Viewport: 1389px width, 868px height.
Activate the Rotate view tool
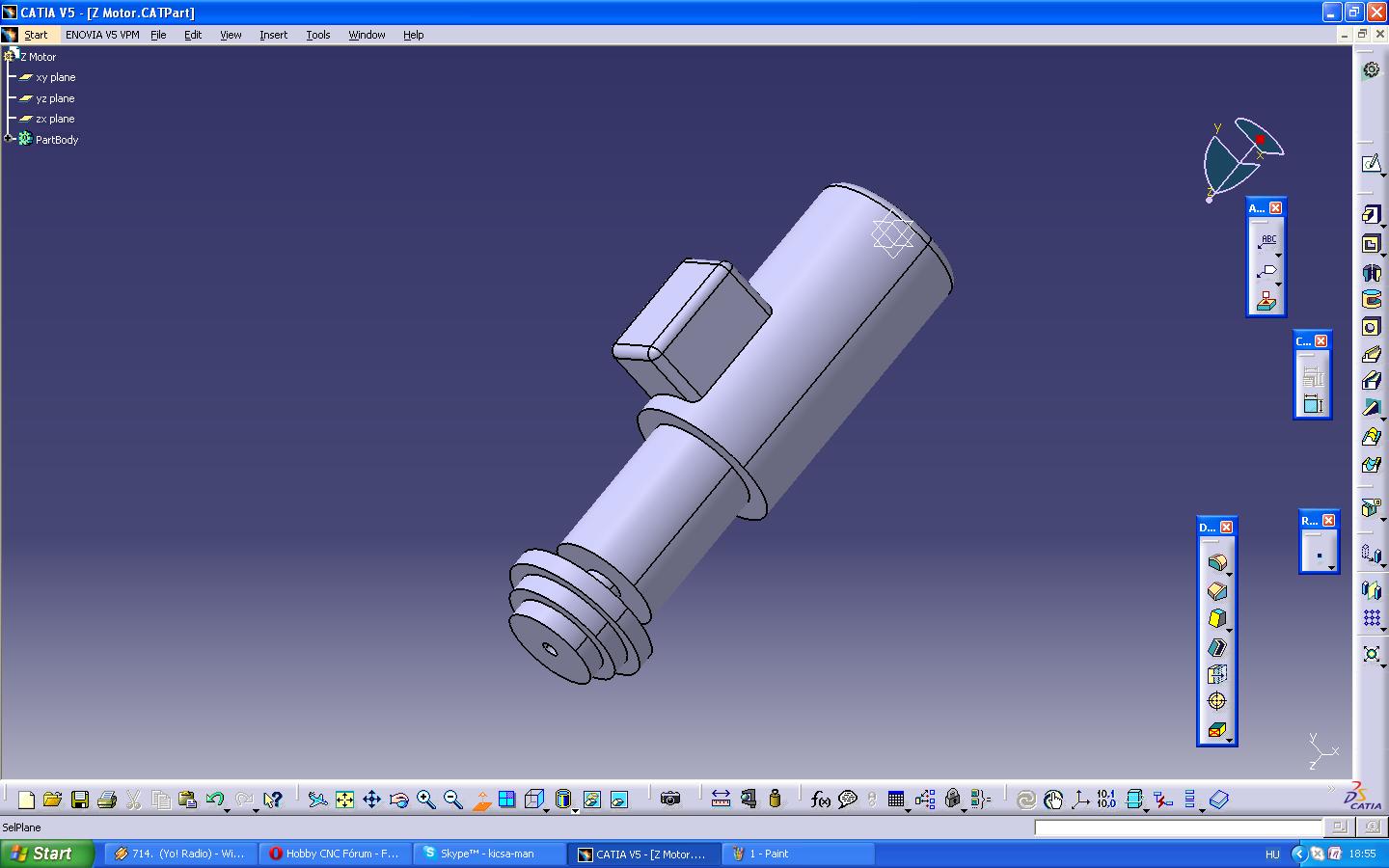398,800
